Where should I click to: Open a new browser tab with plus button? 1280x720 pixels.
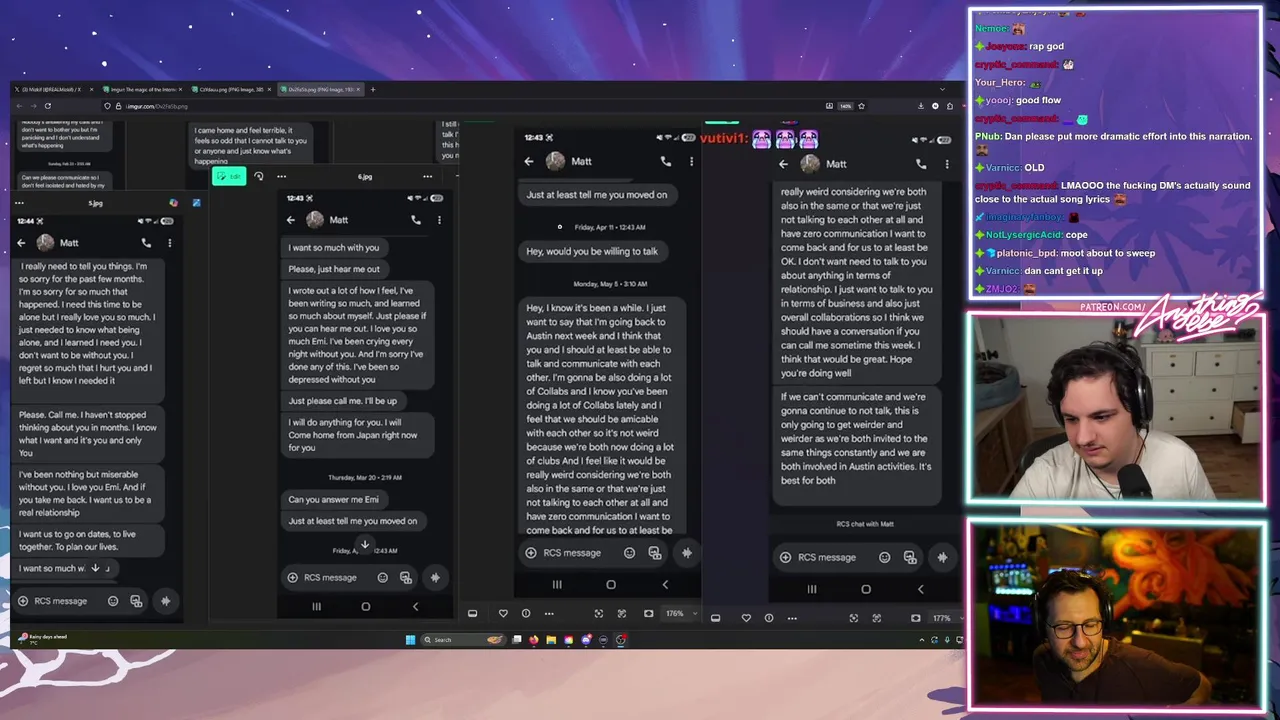pos(373,89)
